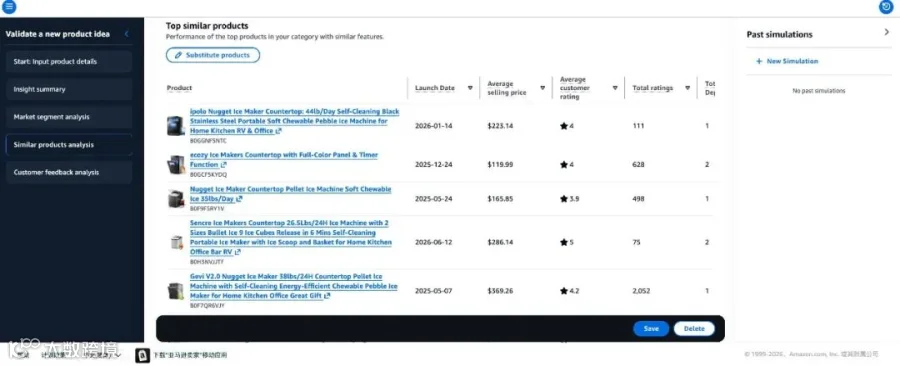The image size is (900, 366).
Task: Click the $223.14 average selling price
Action: pos(501,126)
